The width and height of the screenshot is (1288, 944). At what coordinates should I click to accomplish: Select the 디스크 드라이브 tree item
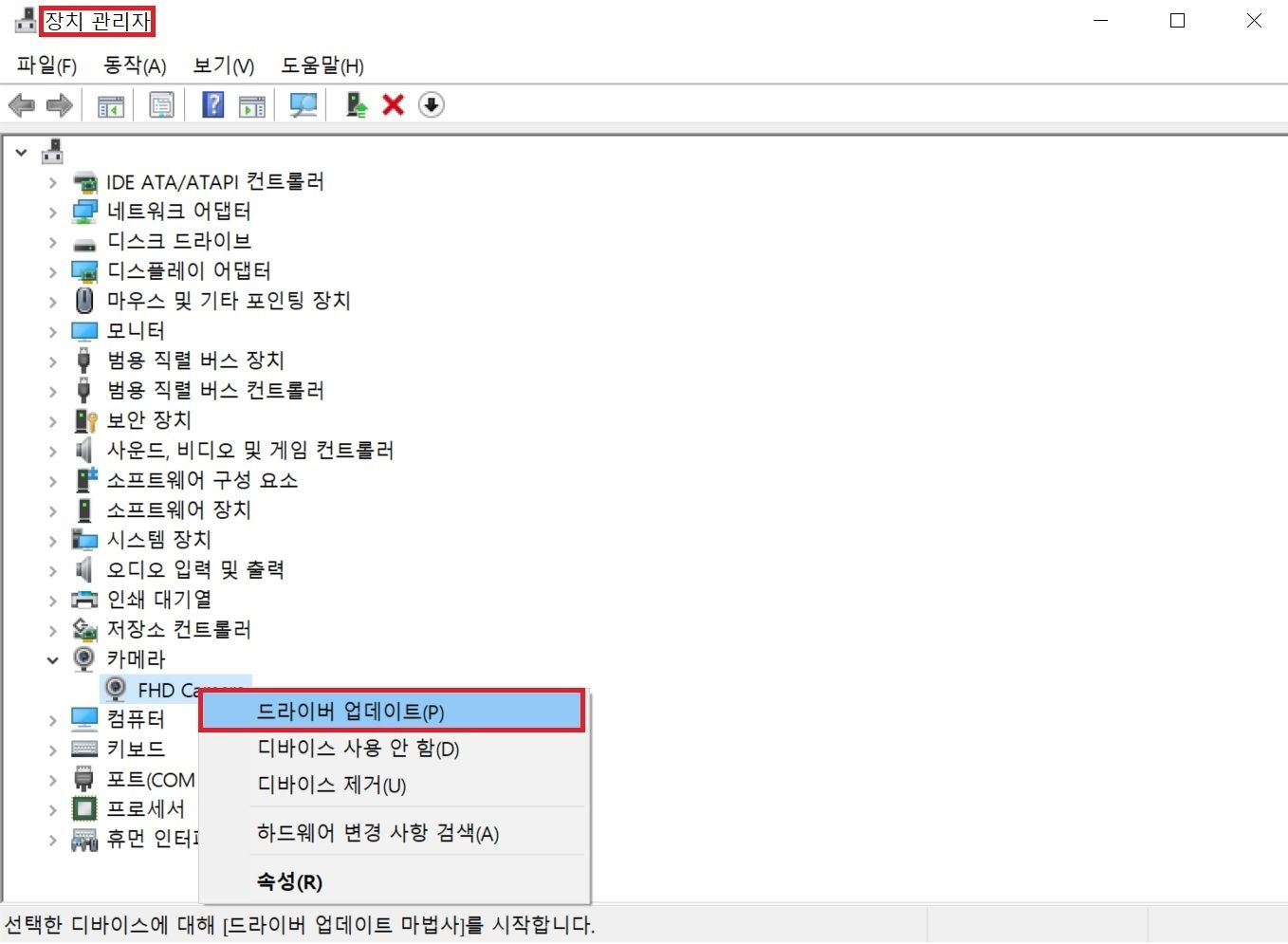(179, 241)
